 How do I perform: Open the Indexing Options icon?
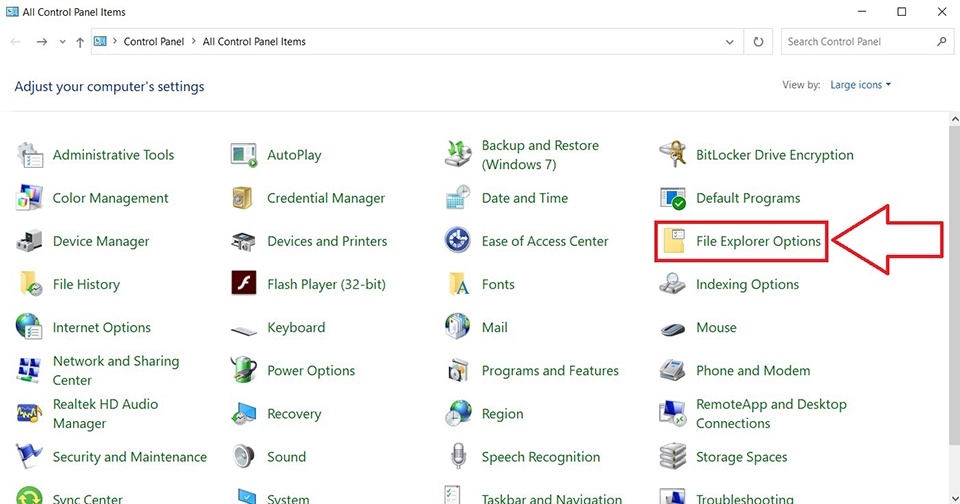(x=672, y=284)
